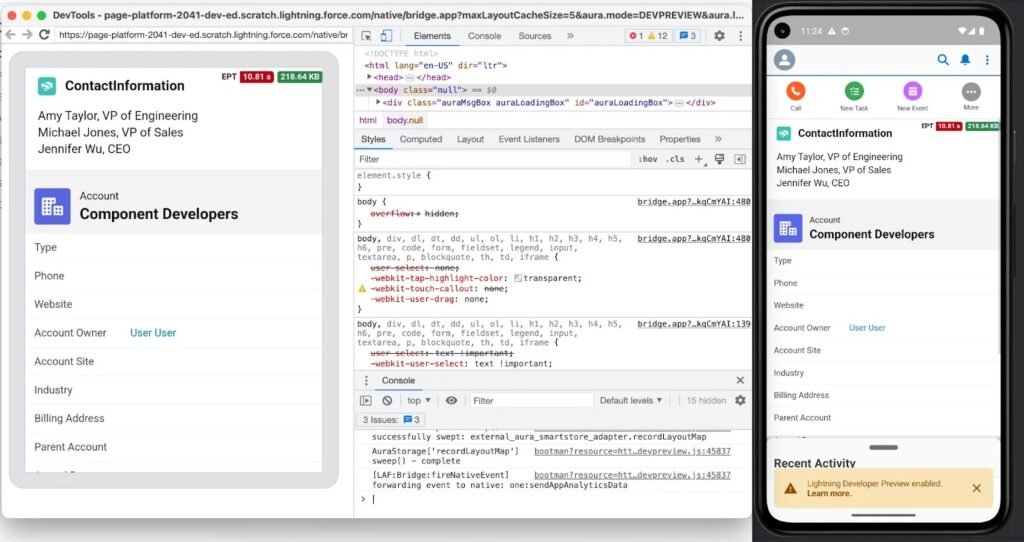Open the Properties pane tab
Viewport: 1024px width, 542px height.
tap(680, 139)
